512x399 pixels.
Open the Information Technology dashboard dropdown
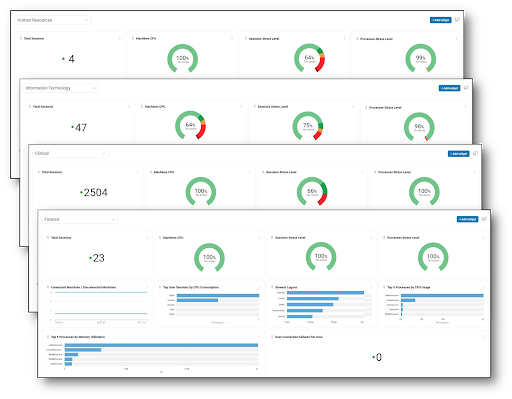(61, 88)
